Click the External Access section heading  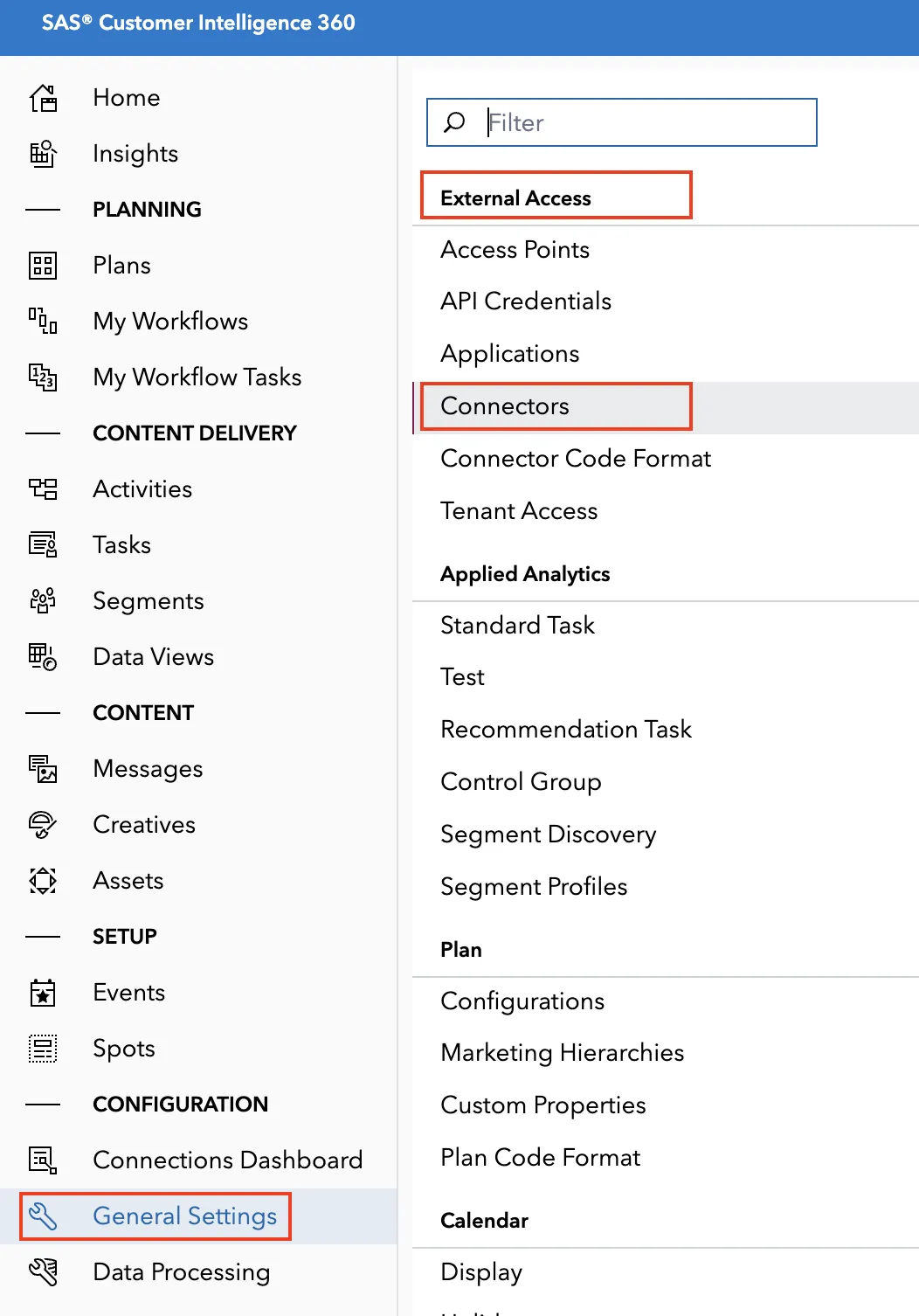(x=515, y=198)
